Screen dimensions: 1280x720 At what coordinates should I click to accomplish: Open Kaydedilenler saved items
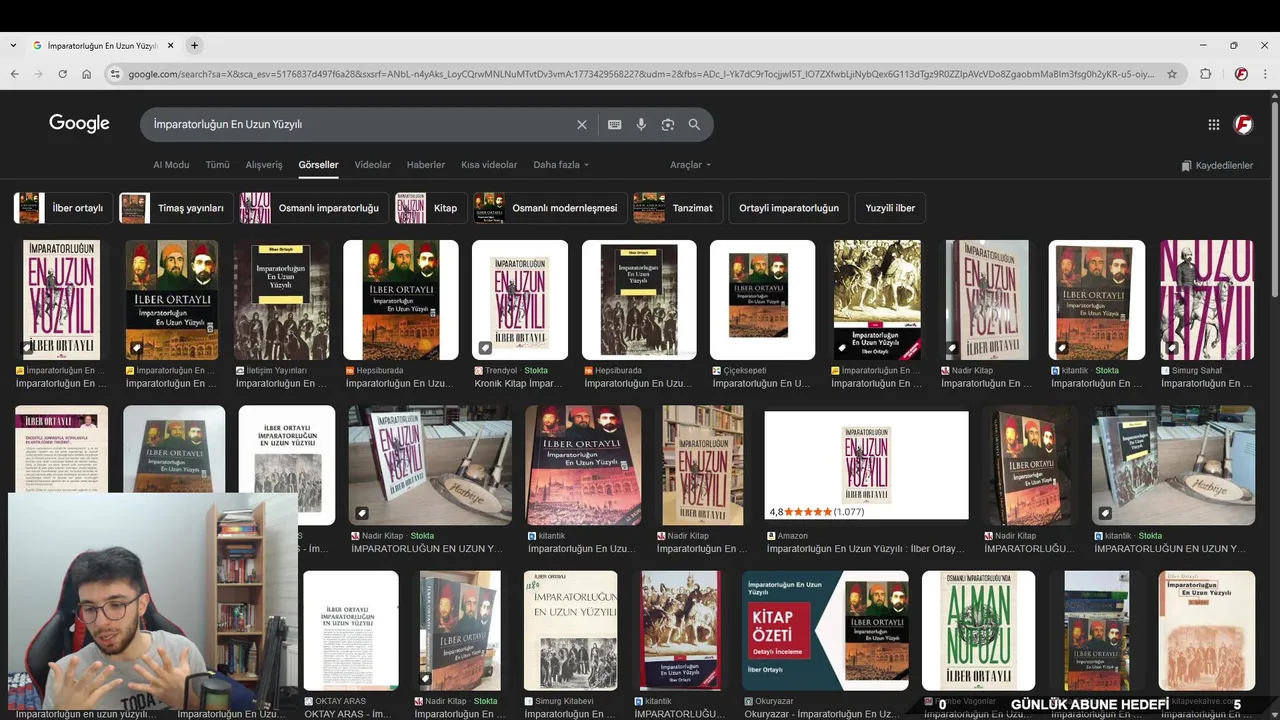1217,165
